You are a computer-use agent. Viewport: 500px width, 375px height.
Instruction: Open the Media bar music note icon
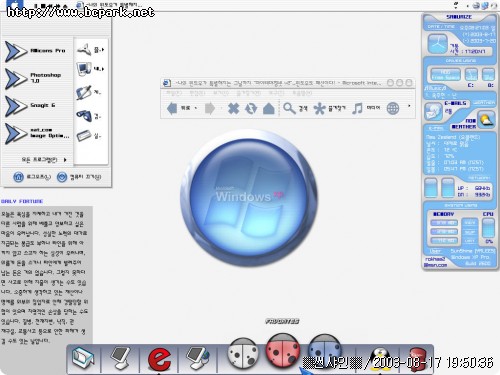pos(357,109)
